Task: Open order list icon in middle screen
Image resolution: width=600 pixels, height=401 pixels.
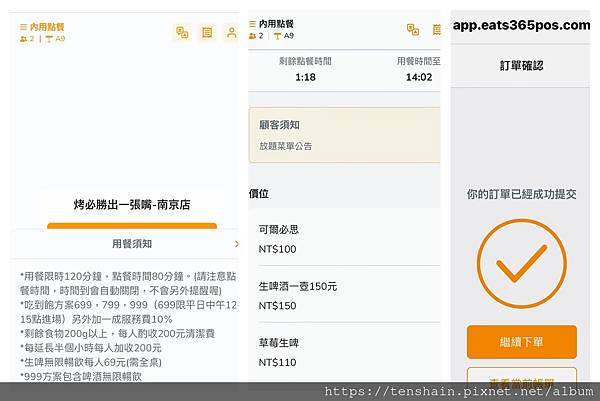Action: click(x=437, y=29)
